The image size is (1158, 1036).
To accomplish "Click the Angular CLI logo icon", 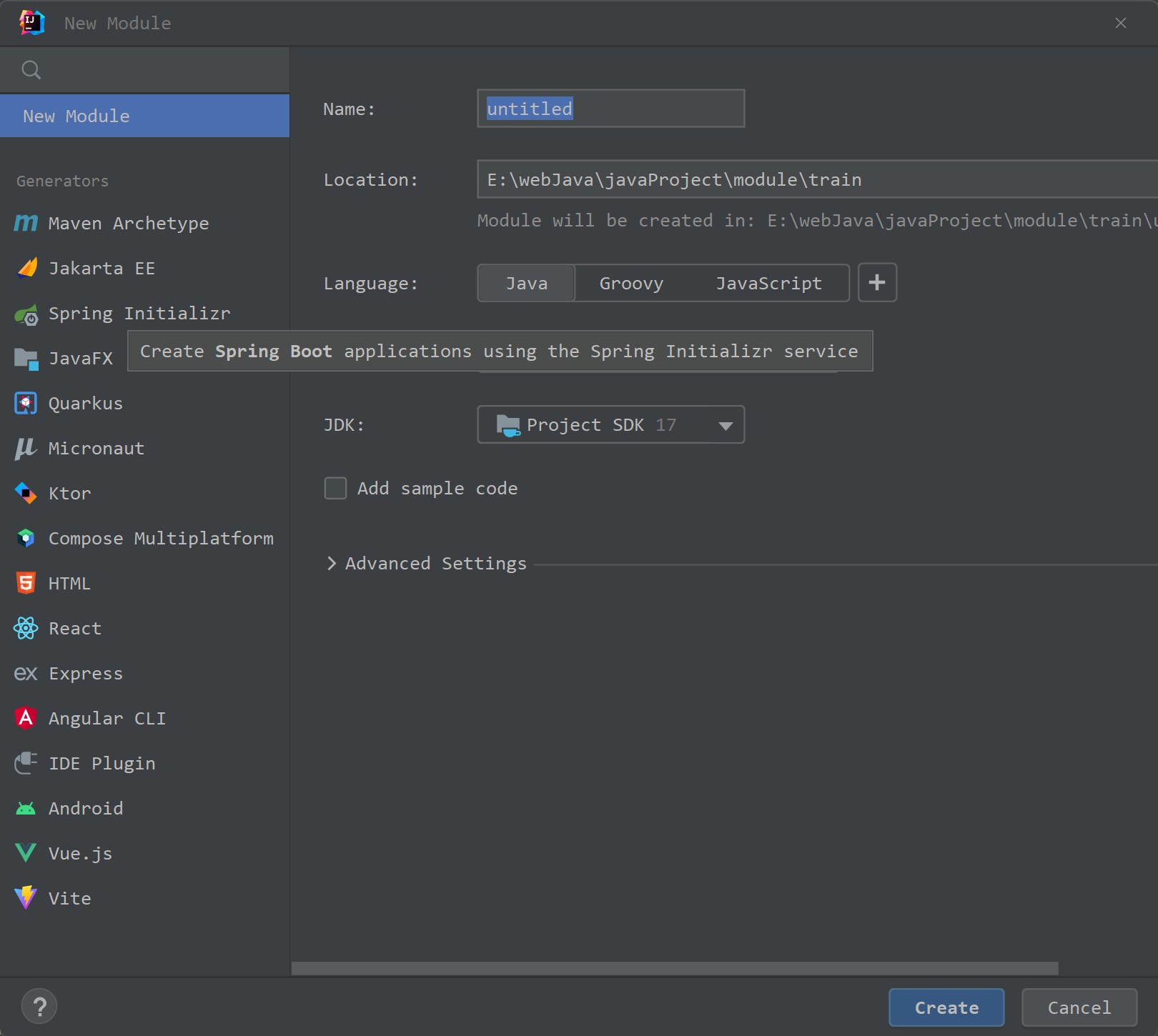I will pos(26,718).
